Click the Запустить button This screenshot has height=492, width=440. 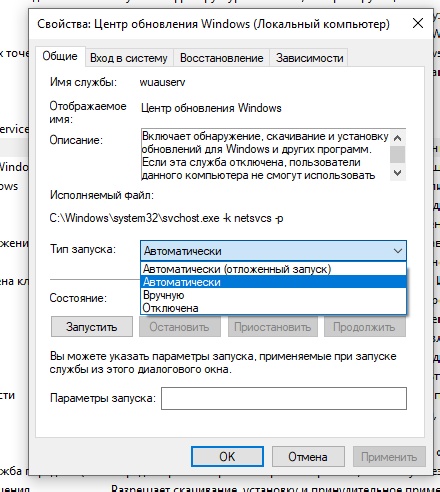point(92,327)
